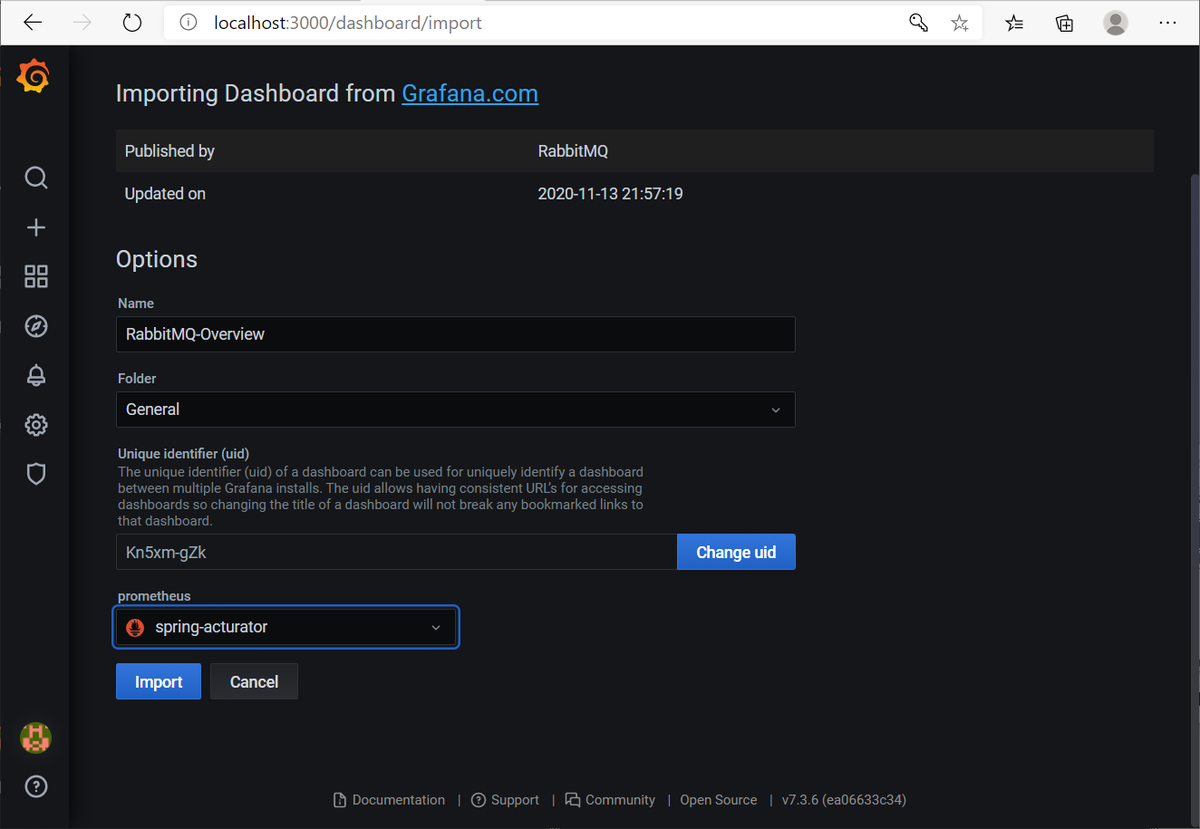
Task: Open the browser Collections icon
Action: click(1065, 23)
